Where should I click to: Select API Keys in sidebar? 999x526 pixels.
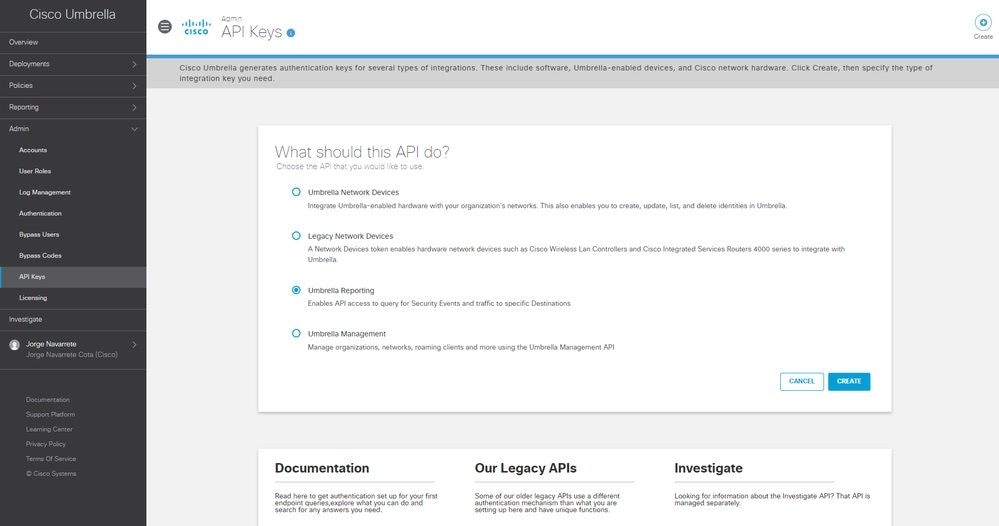[x=73, y=277]
